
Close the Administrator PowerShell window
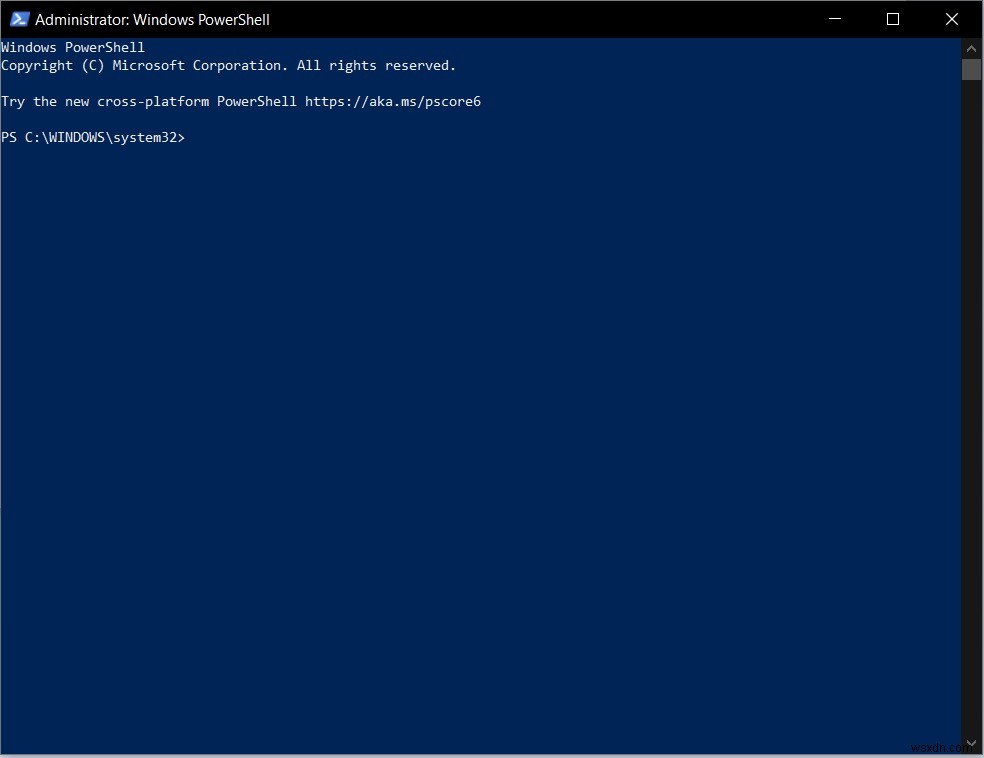click(x=952, y=19)
